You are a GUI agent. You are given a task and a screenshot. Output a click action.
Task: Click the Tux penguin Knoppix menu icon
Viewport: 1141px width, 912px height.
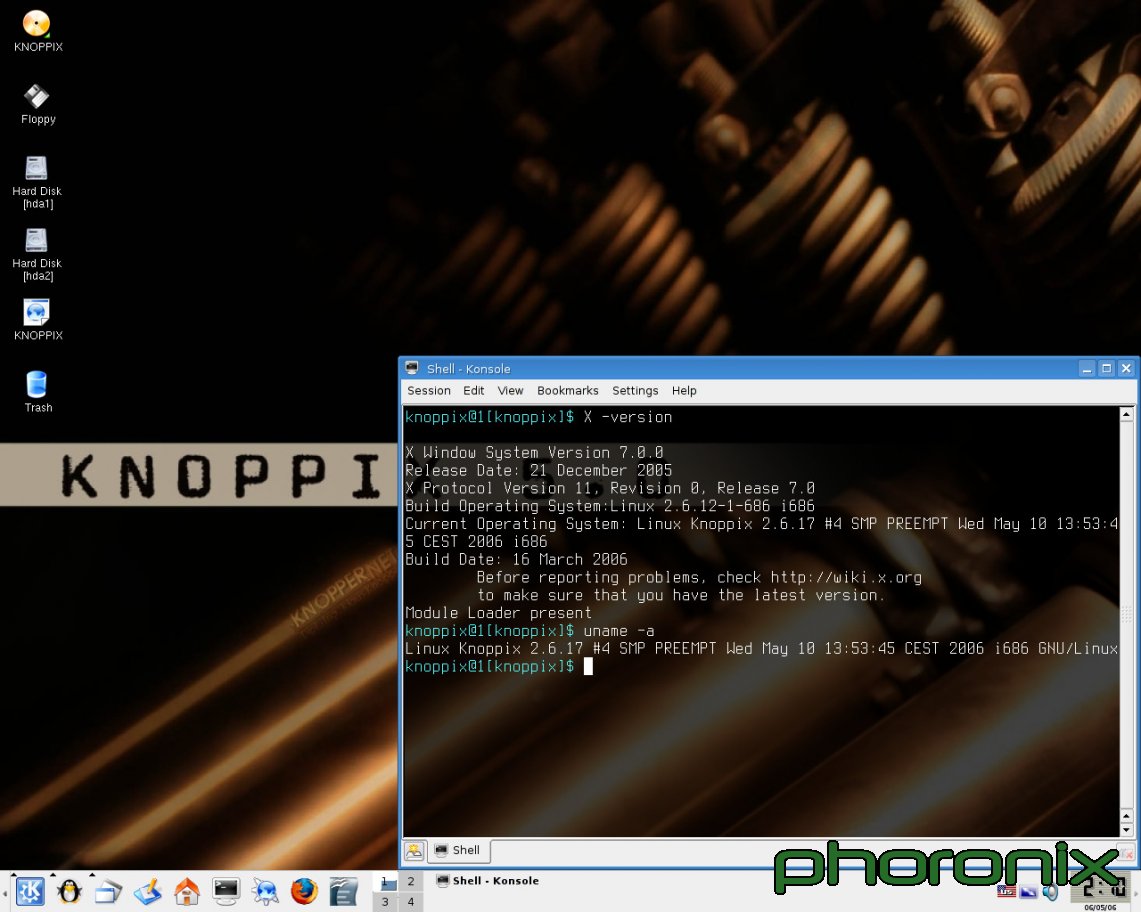[x=69, y=890]
